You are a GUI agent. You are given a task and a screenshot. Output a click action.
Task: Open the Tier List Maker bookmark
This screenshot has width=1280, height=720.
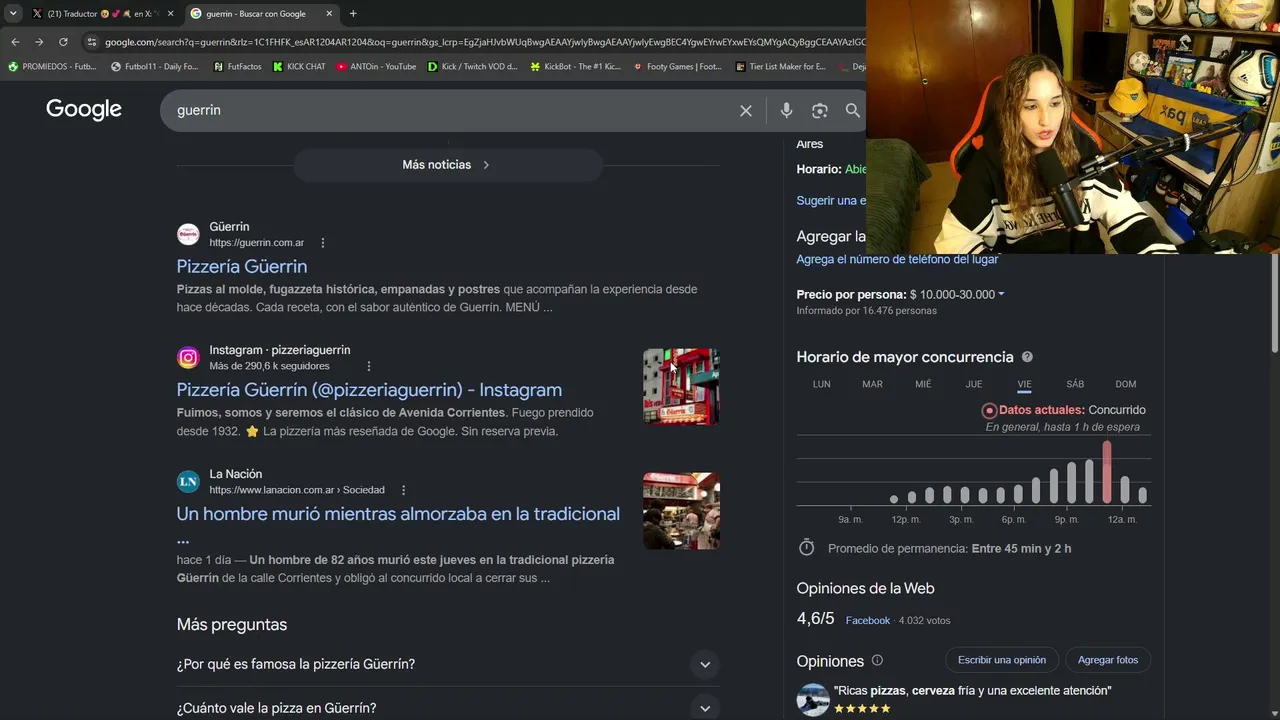coord(780,67)
